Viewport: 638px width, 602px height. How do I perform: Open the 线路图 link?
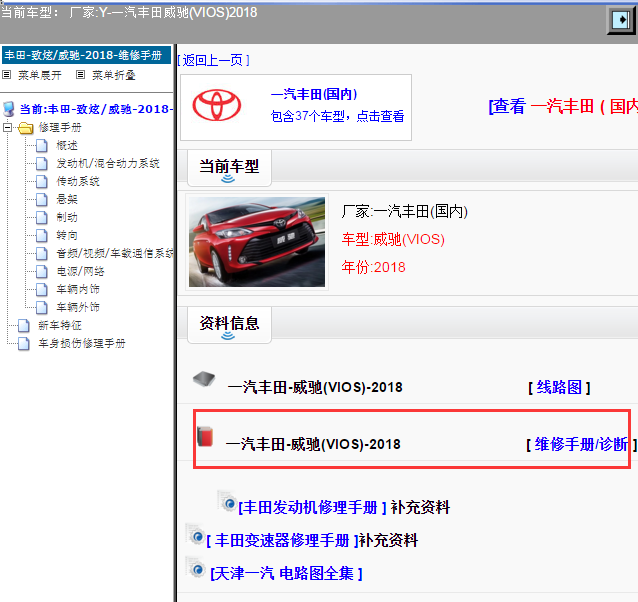[x=559, y=387]
